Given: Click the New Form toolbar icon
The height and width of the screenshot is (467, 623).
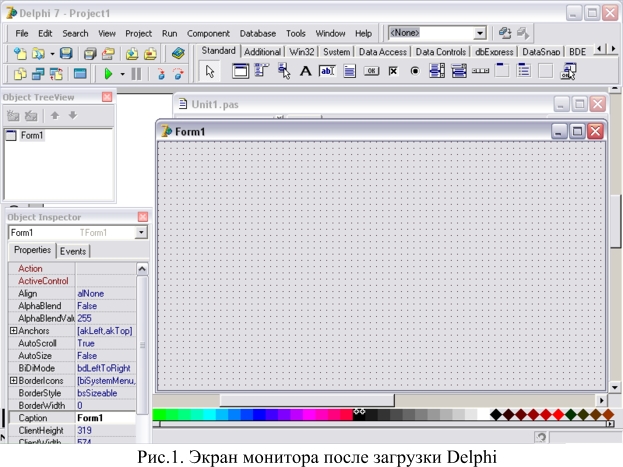Looking at the screenshot, I should pos(80,74).
